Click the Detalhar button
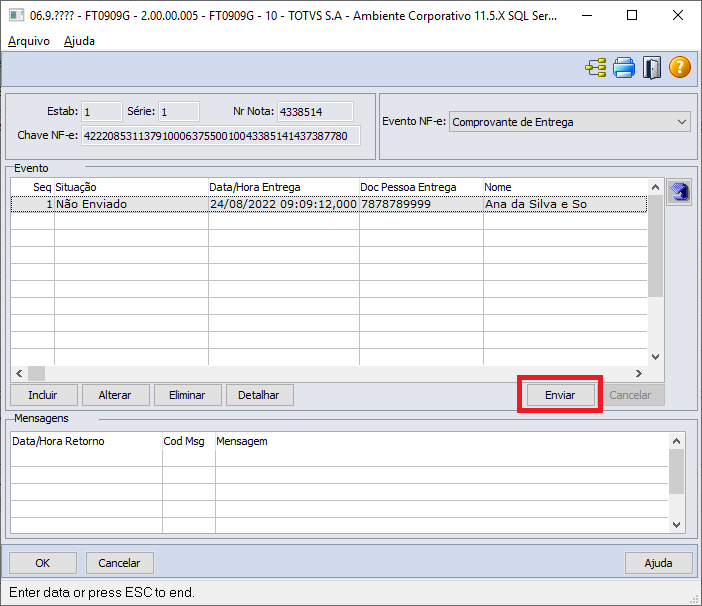 point(259,395)
